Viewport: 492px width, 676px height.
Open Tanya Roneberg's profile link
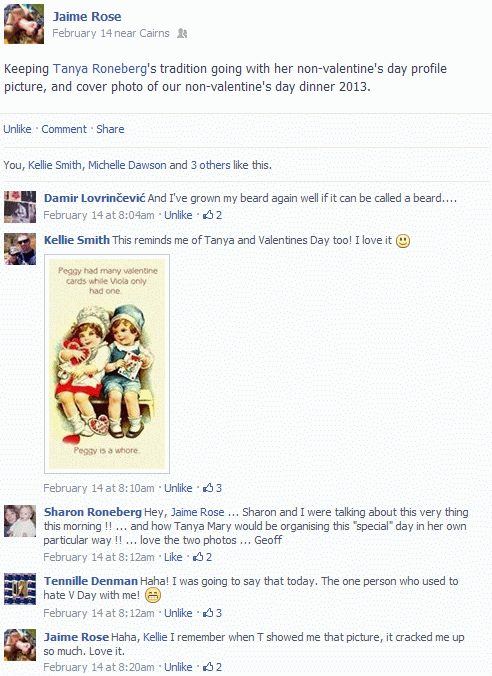[x=100, y=69]
